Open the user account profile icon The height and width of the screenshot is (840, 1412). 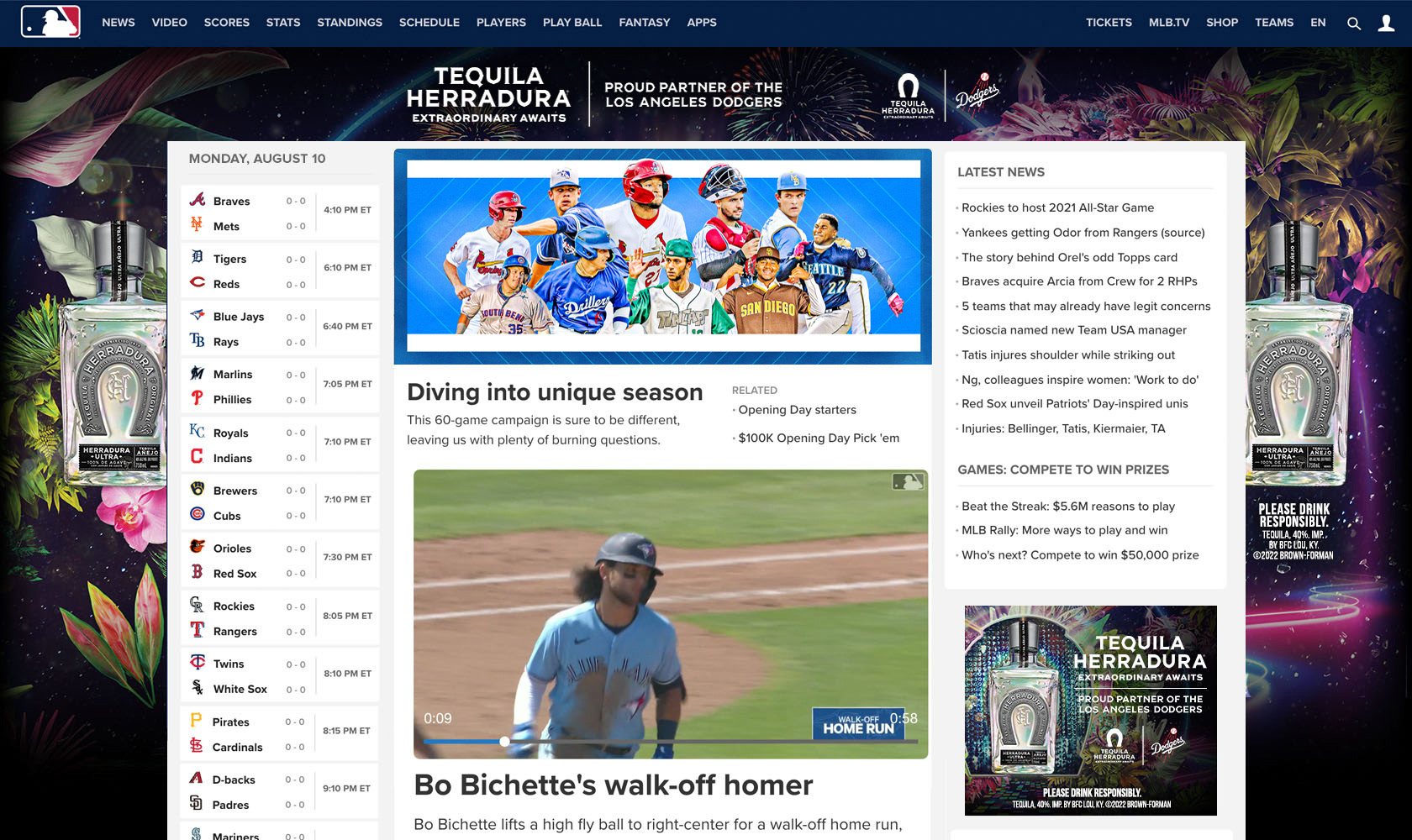click(x=1386, y=24)
